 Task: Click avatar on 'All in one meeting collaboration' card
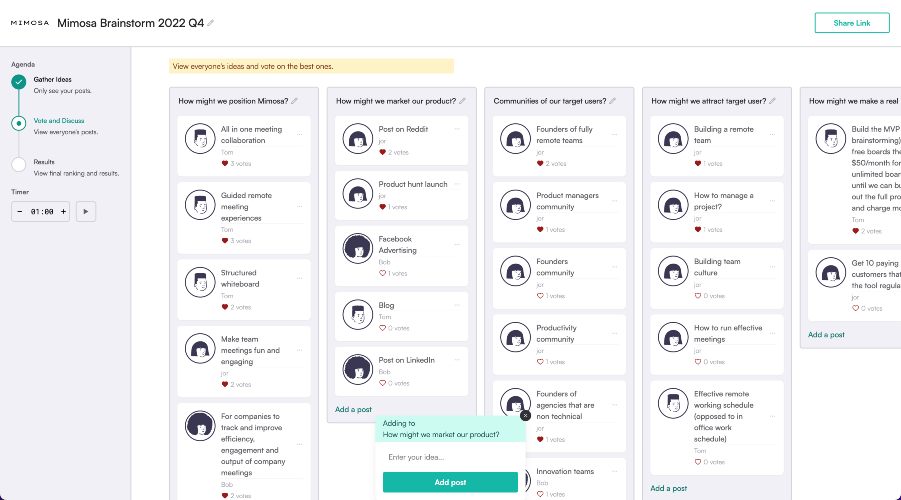200,139
